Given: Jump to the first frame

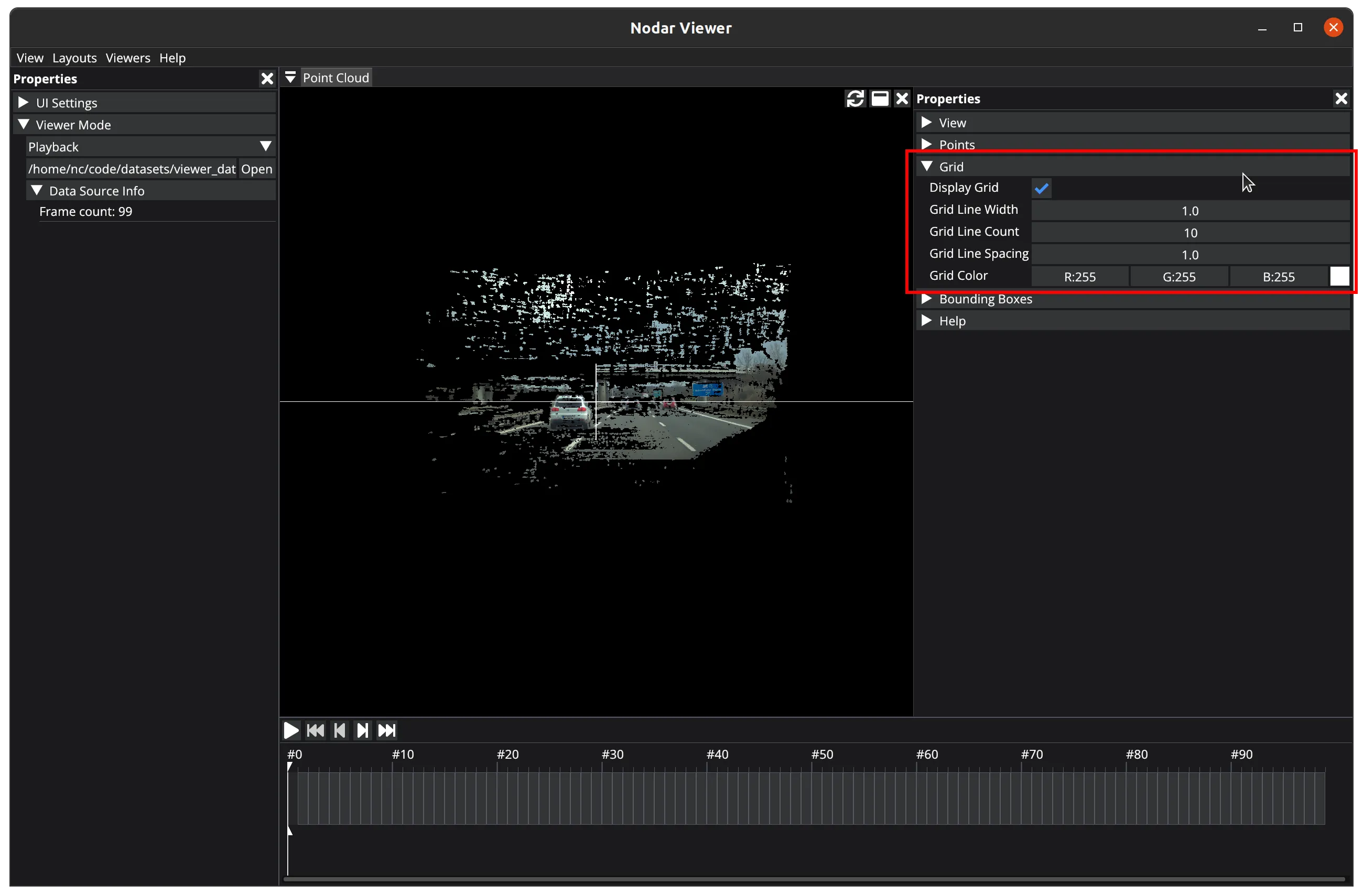Looking at the screenshot, I should pos(315,730).
